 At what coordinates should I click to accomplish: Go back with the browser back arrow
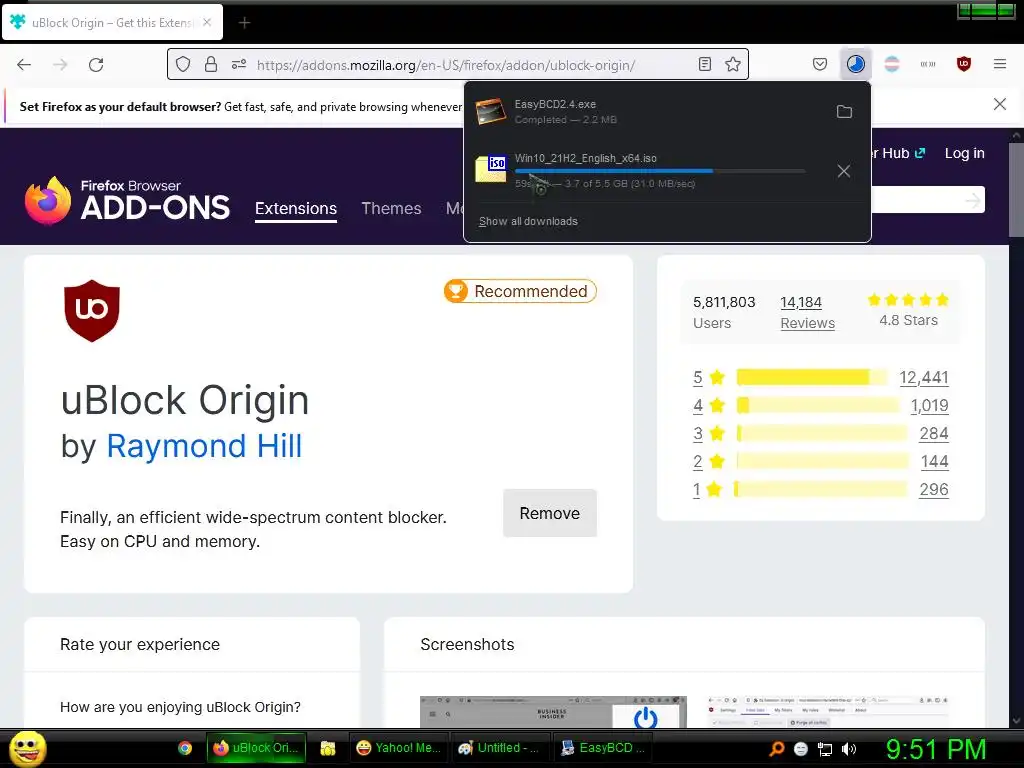24,64
